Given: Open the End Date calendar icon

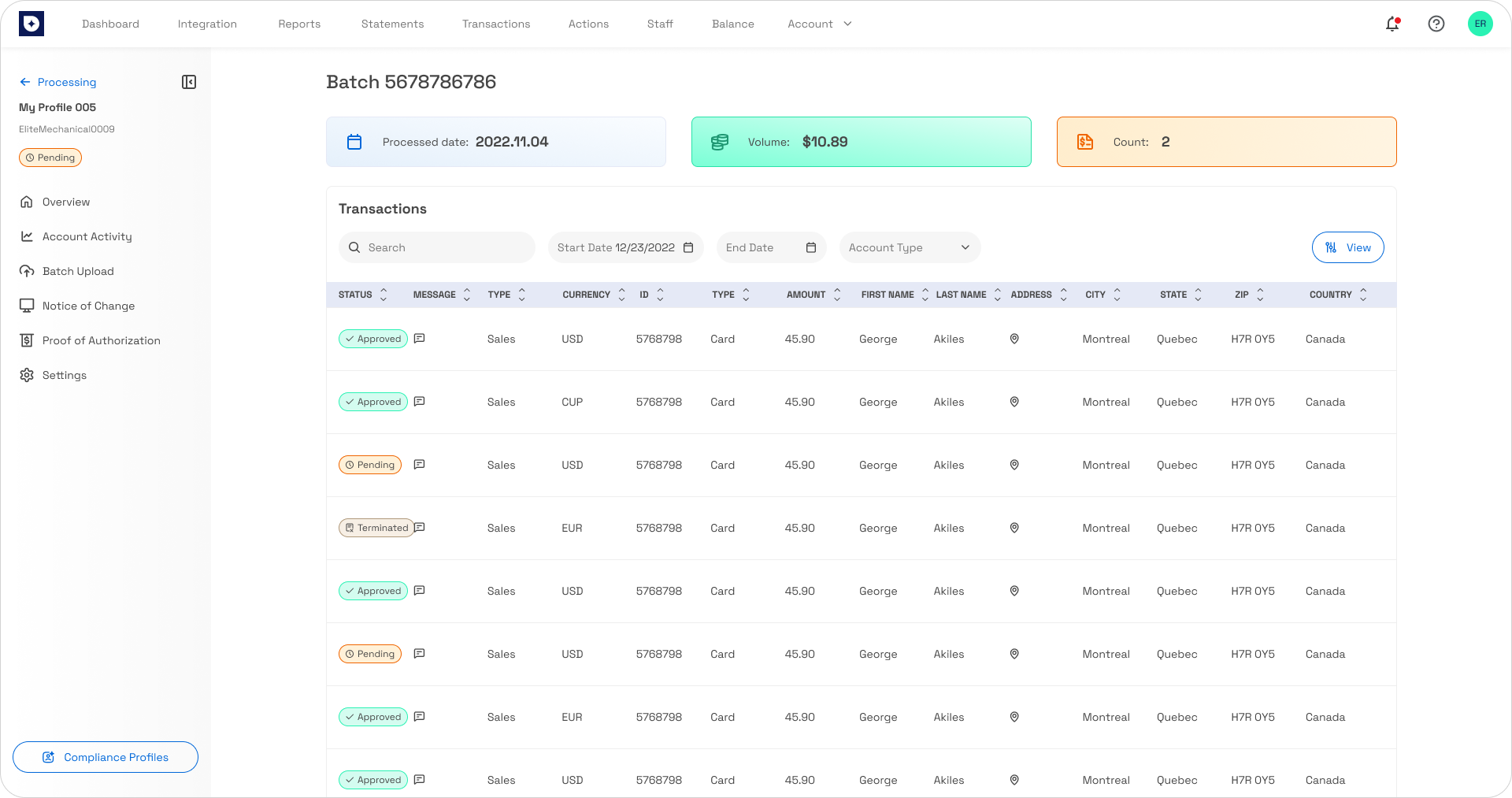Looking at the screenshot, I should tap(811, 247).
